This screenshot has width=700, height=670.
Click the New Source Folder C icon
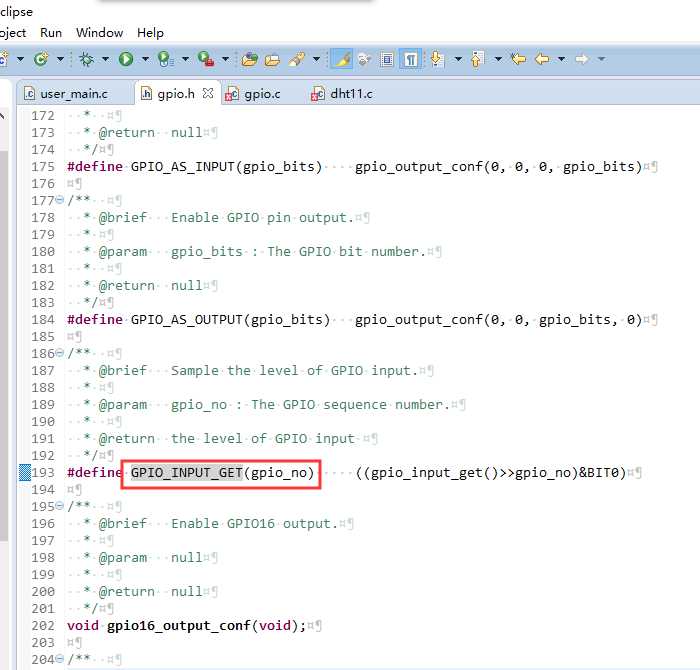(4, 59)
